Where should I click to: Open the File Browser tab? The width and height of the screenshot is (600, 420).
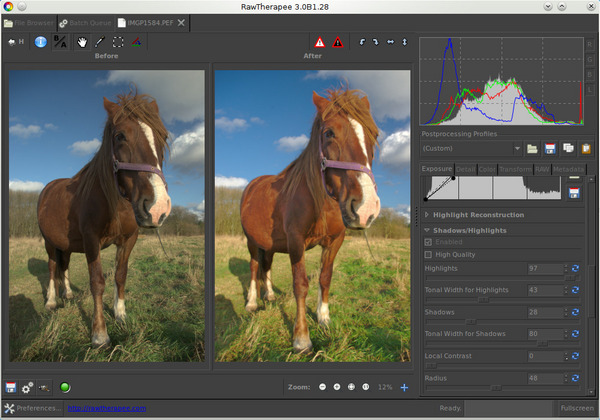pos(29,21)
